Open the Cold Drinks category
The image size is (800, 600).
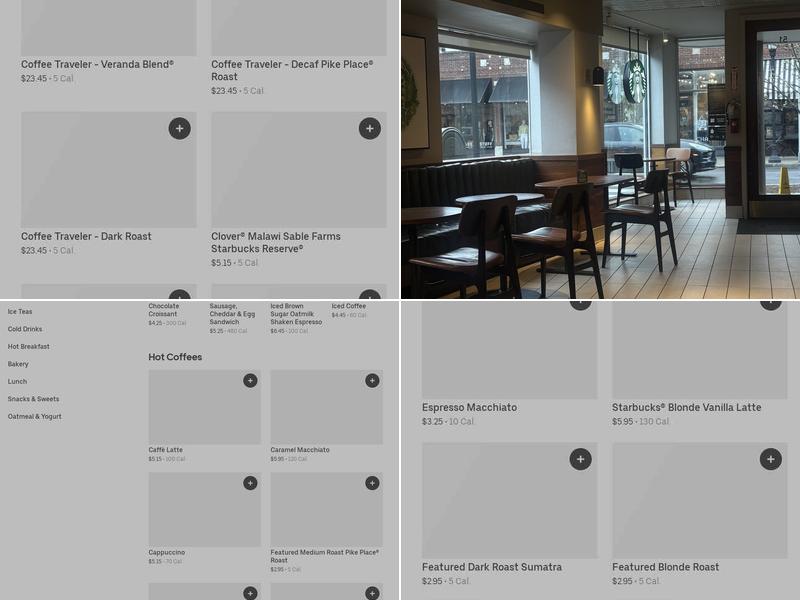click(x=25, y=329)
